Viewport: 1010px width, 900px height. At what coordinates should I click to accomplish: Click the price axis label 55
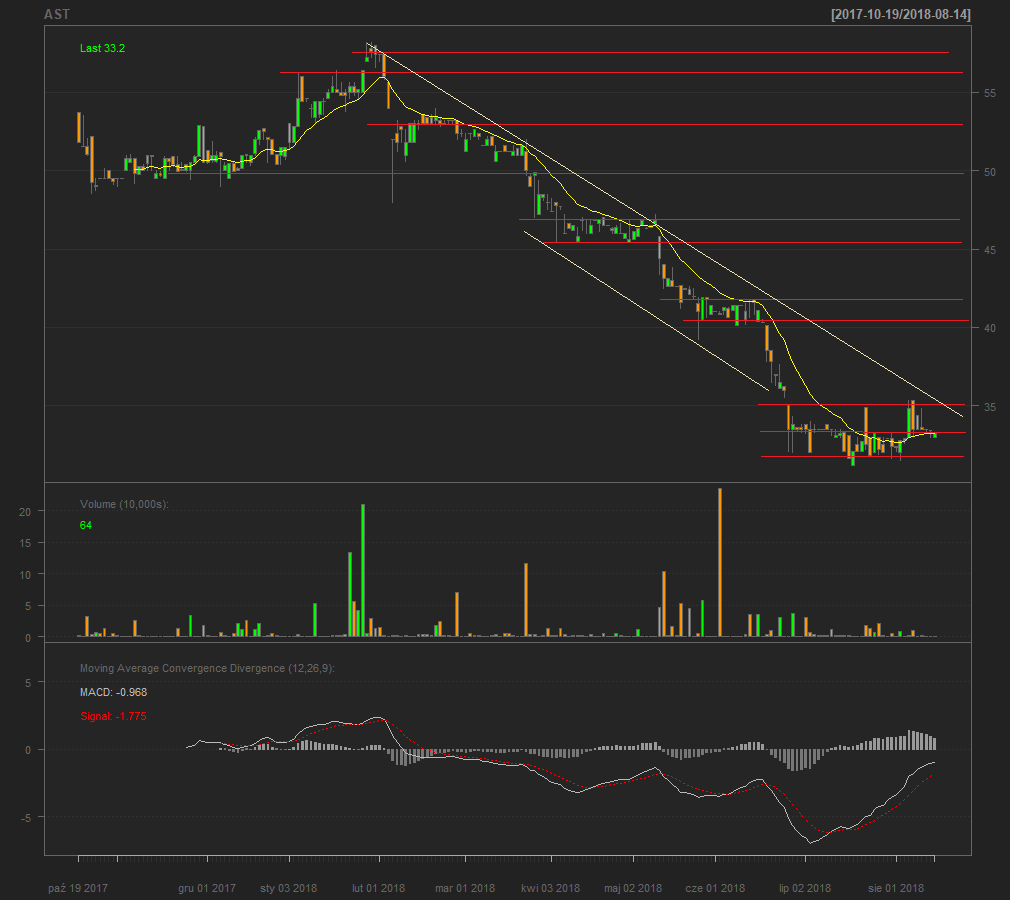(x=989, y=93)
